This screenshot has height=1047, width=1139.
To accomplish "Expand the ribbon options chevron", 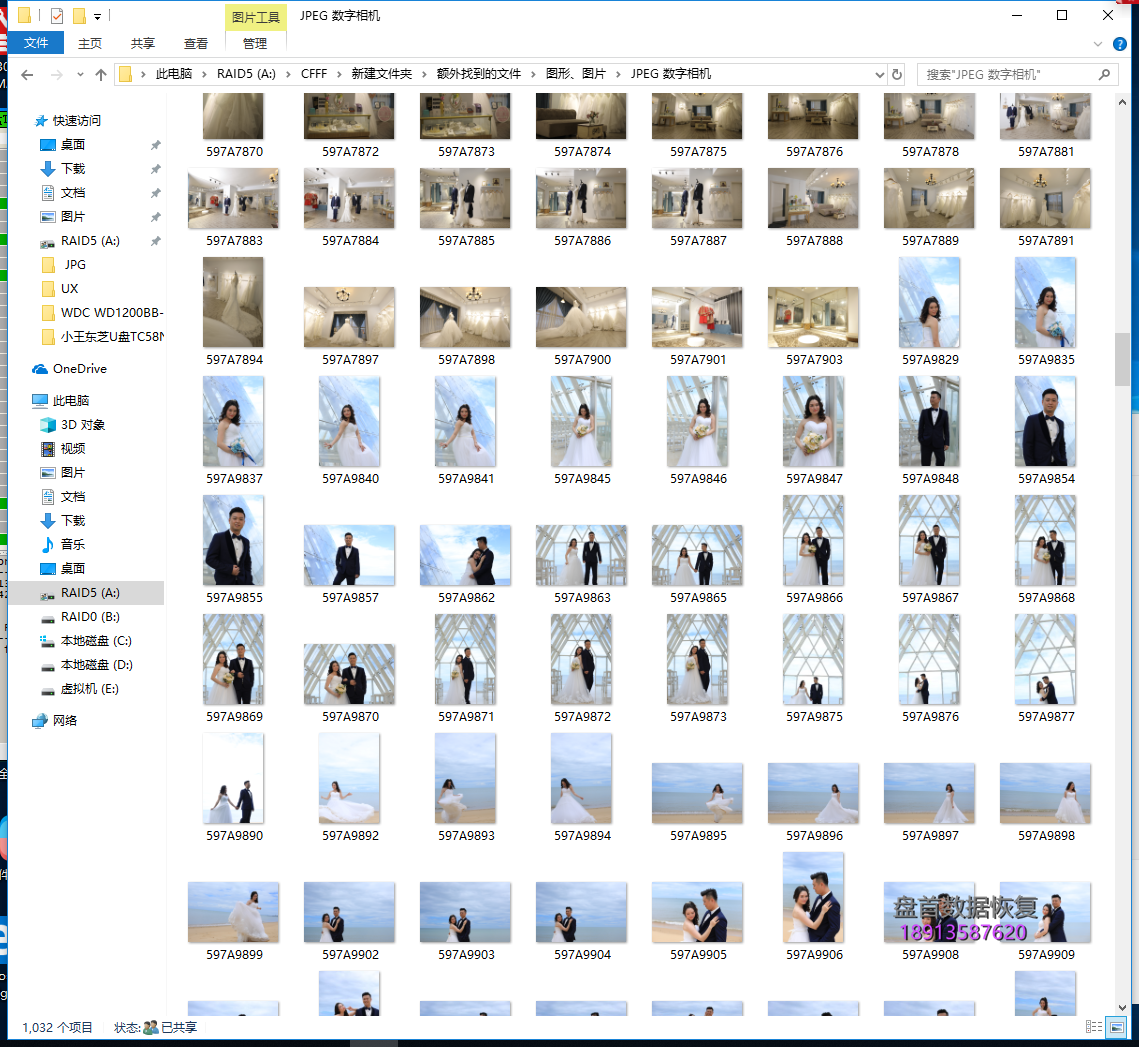I will (1097, 42).
